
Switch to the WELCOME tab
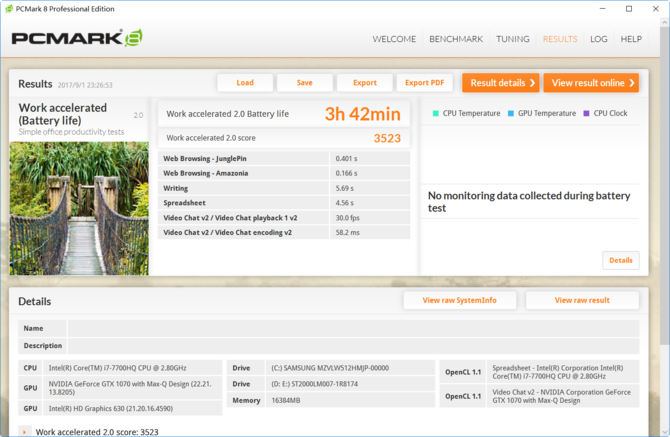click(x=394, y=39)
